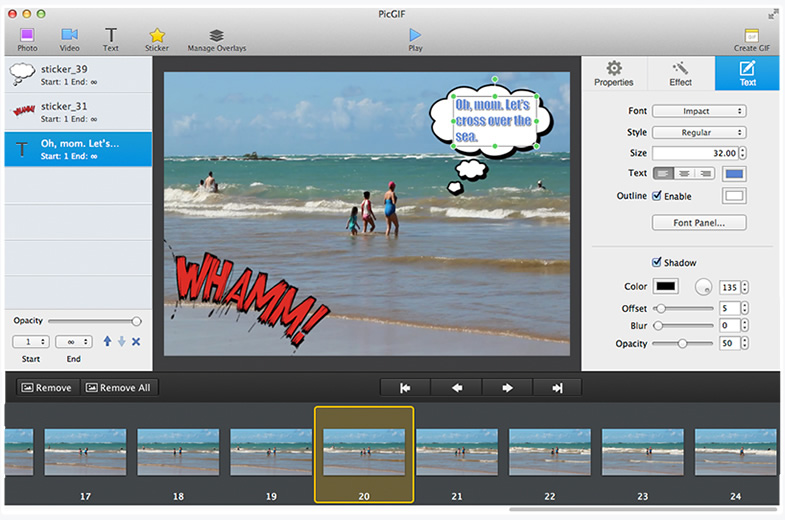This screenshot has height=520, width=785.
Task: Open the End time dropdown
Action: pyautogui.click(x=74, y=342)
